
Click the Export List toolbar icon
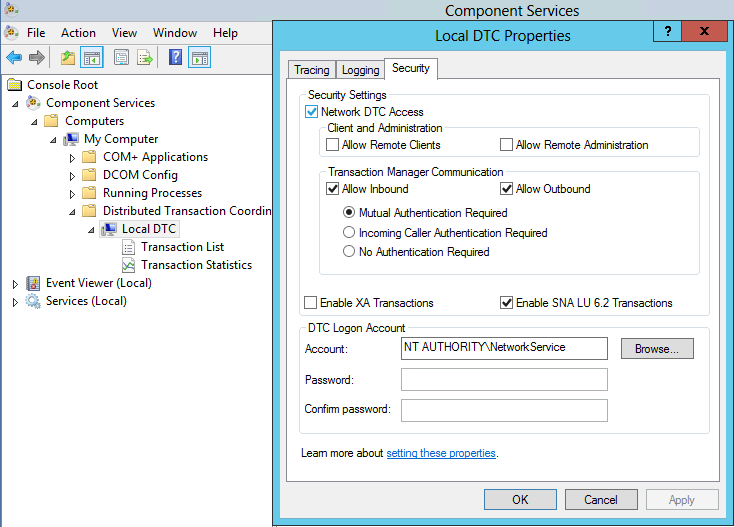tap(145, 58)
